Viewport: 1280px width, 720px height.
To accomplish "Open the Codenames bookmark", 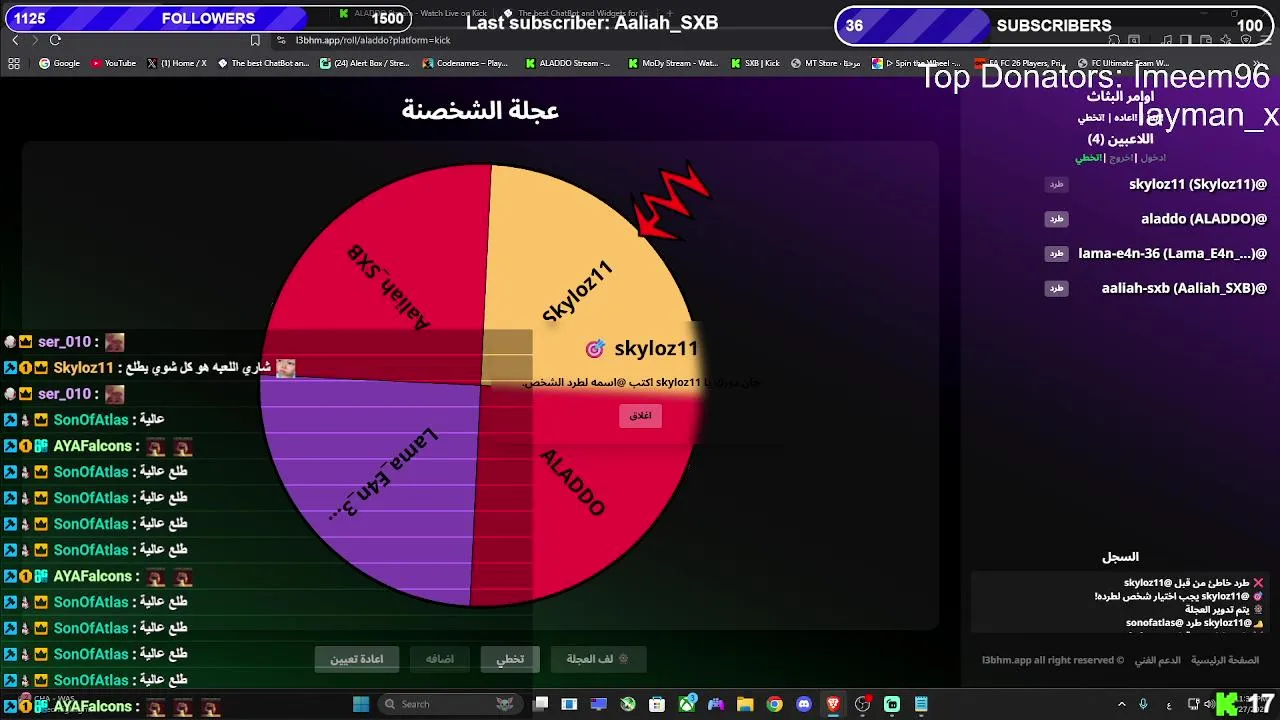I will 465,63.
